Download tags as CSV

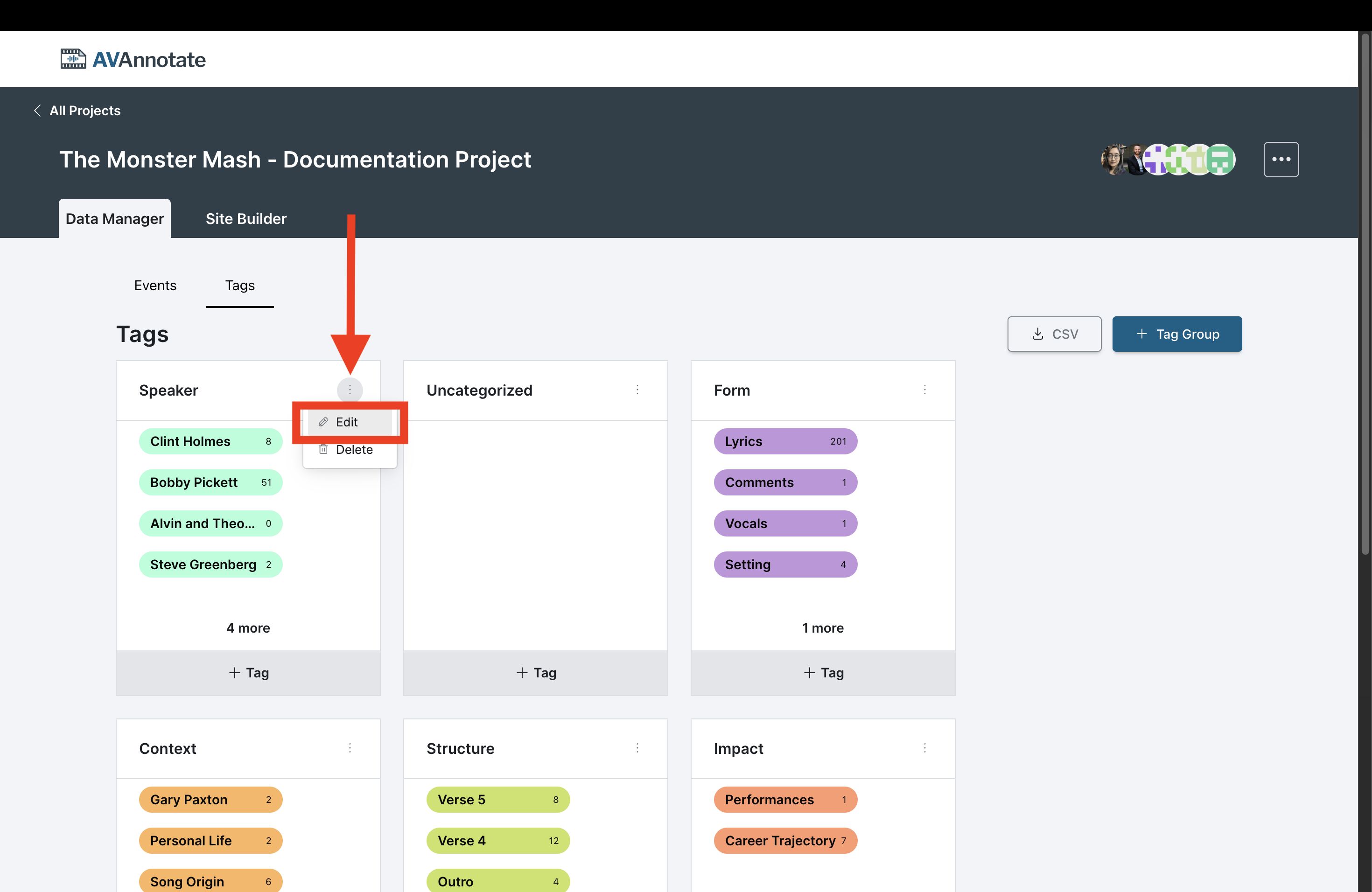point(1054,334)
